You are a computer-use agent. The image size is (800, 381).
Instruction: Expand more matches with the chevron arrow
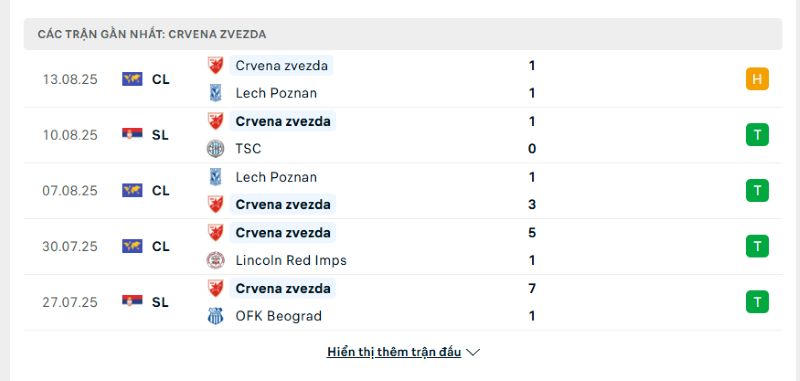pos(473,352)
